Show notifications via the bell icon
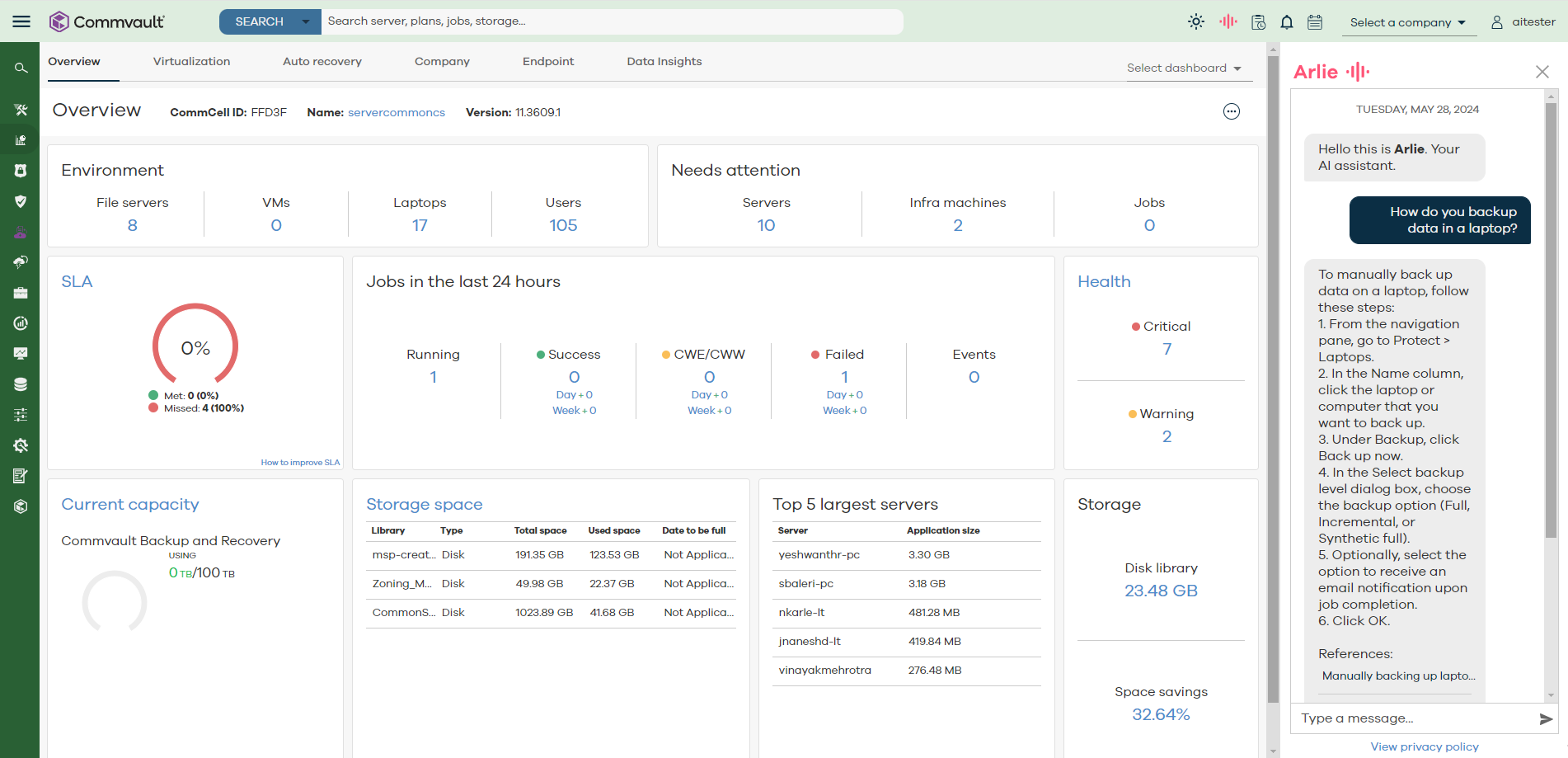1568x758 pixels. (x=1286, y=22)
